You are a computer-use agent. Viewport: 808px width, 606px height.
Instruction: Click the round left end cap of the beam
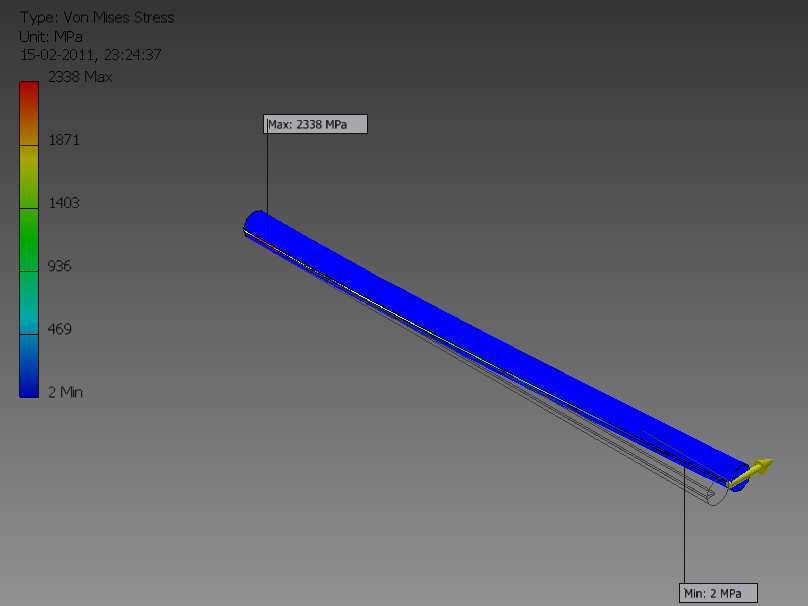(x=254, y=222)
